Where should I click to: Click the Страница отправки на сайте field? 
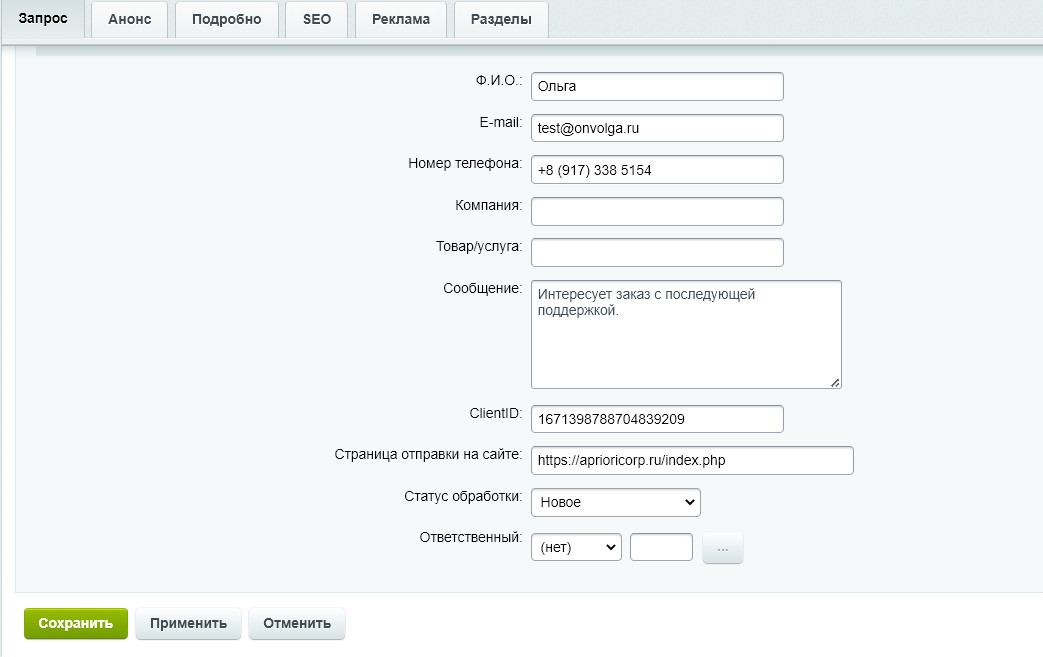tap(692, 460)
